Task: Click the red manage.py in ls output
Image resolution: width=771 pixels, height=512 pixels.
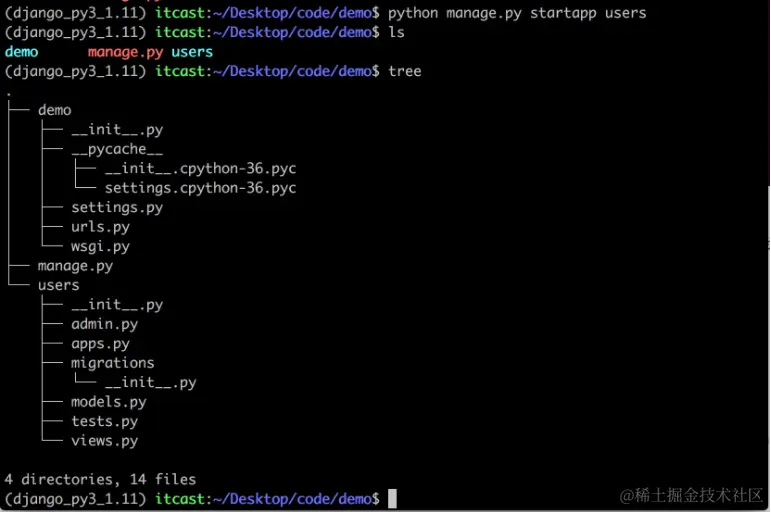Action: [125, 51]
